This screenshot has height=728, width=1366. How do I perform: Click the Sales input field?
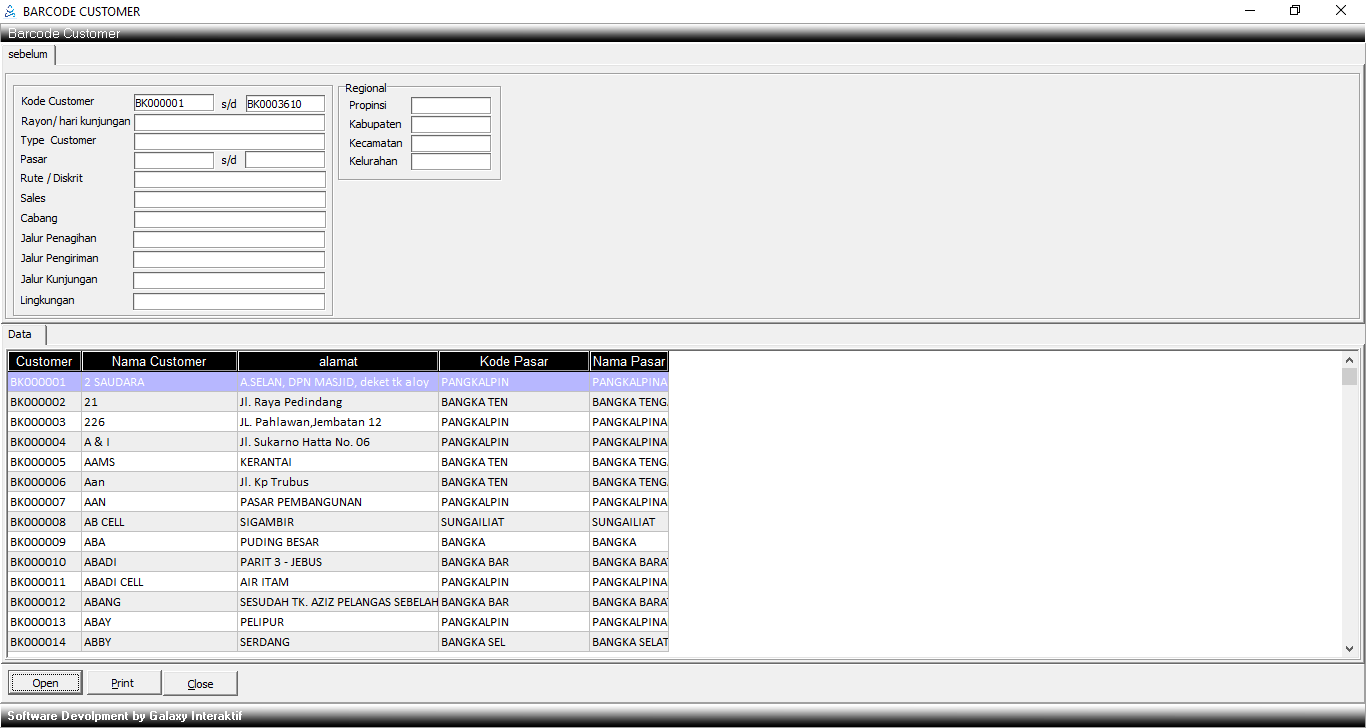[x=229, y=199]
